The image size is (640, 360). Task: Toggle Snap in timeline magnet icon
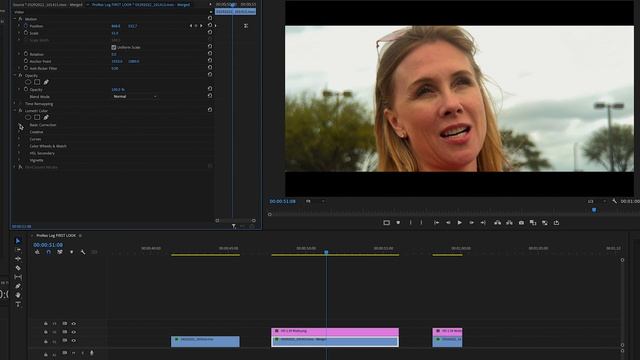point(49,252)
